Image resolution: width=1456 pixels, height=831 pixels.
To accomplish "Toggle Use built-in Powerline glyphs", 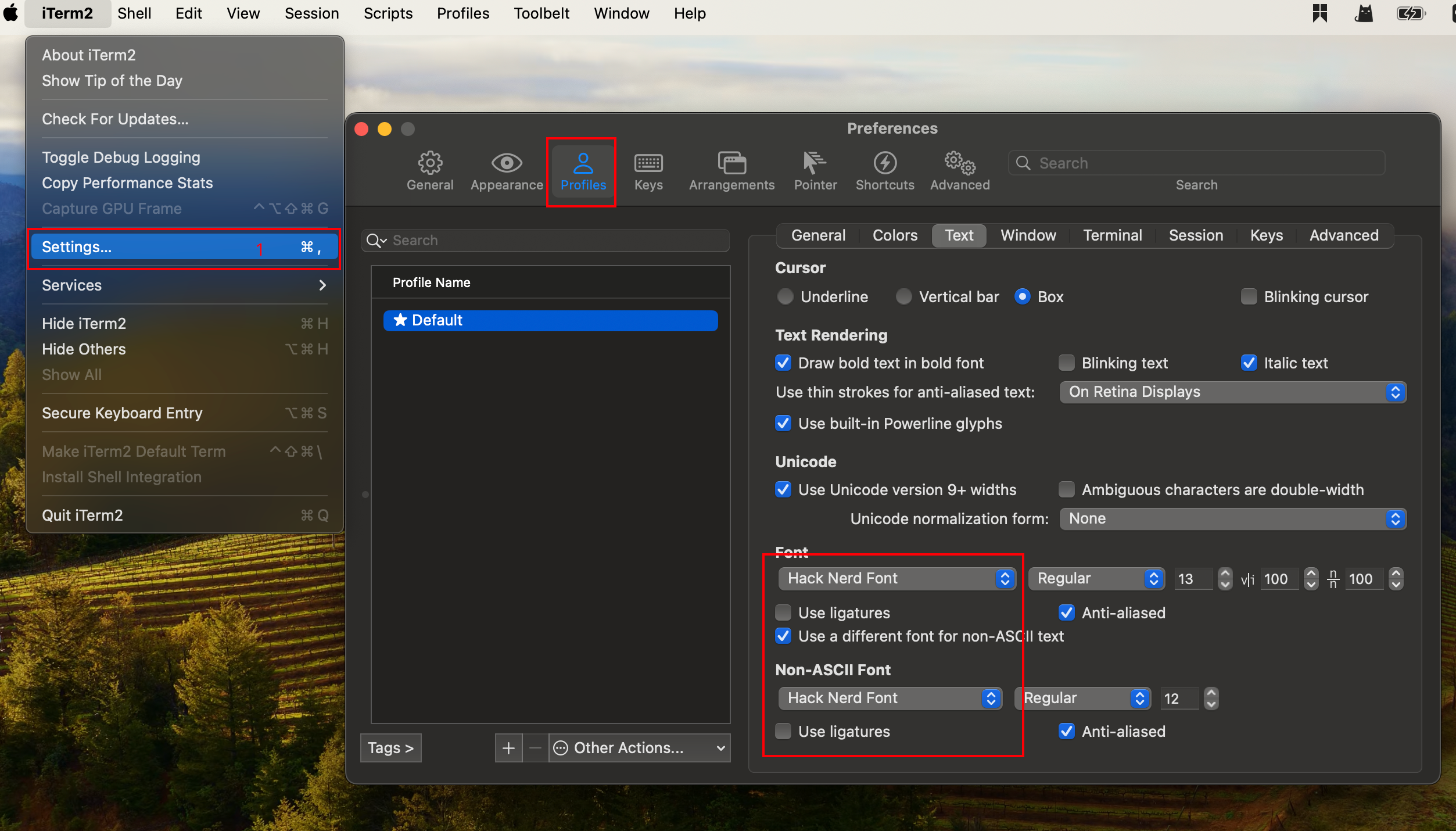I will pyautogui.click(x=783, y=424).
